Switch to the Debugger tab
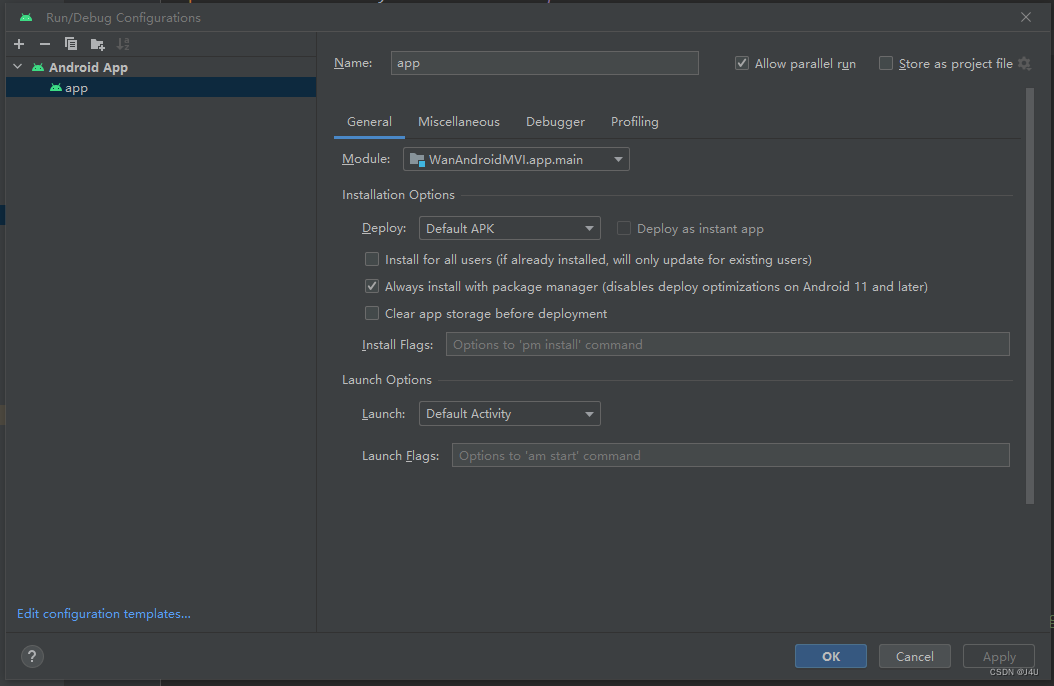The height and width of the screenshot is (686, 1054). pyautogui.click(x=555, y=121)
